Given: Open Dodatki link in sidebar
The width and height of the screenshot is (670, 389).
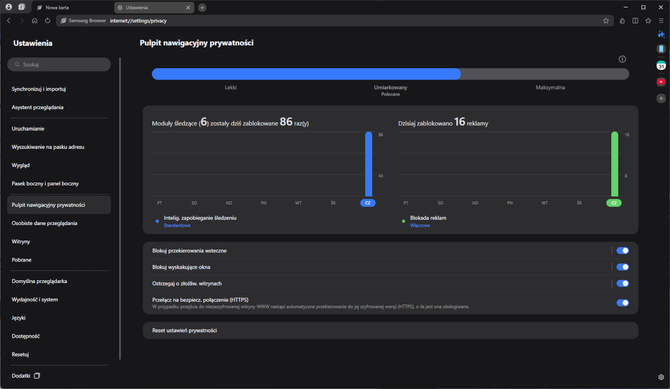Looking at the screenshot, I should click(21, 376).
